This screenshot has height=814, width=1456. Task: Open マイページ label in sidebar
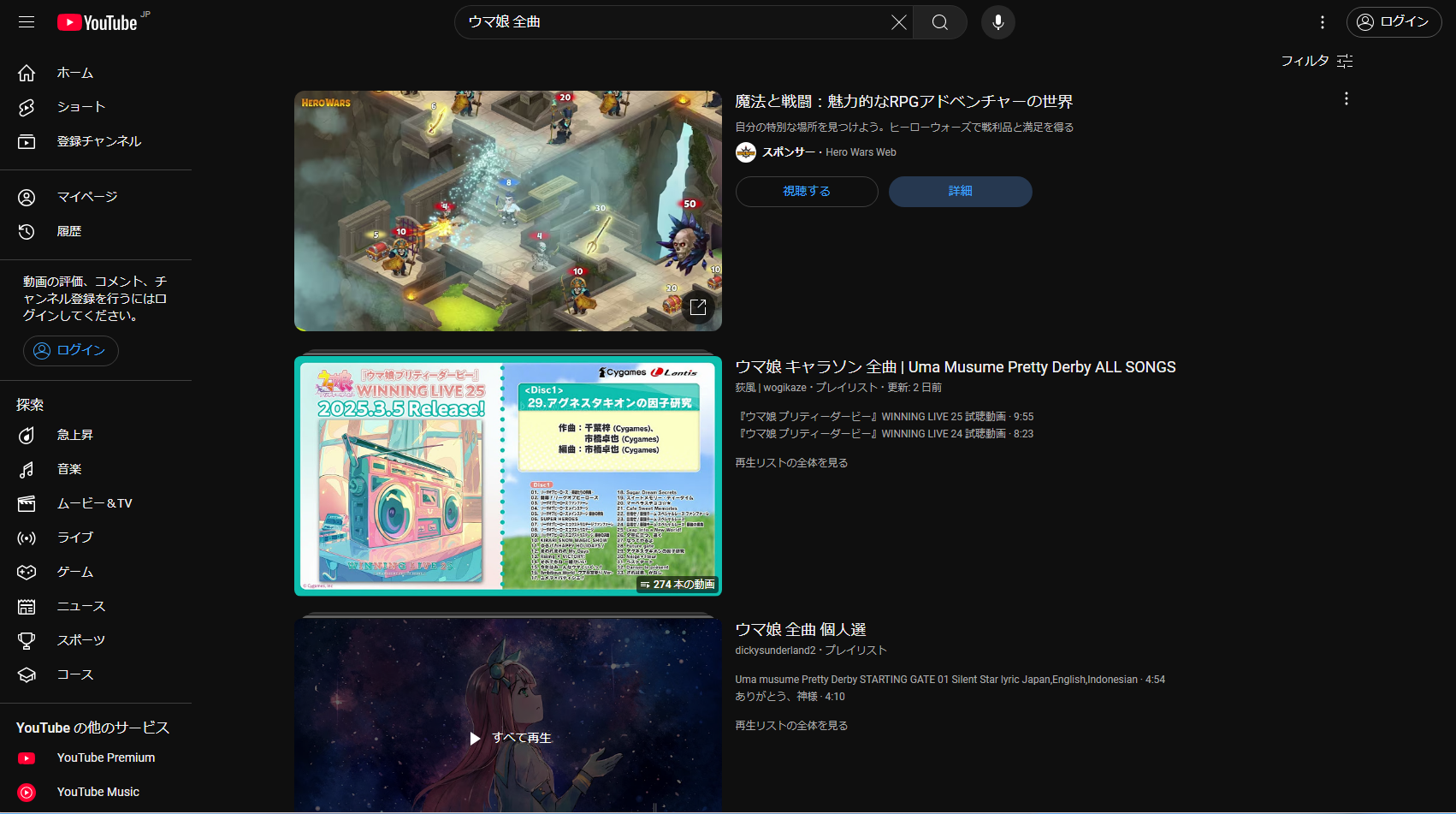click(x=87, y=197)
